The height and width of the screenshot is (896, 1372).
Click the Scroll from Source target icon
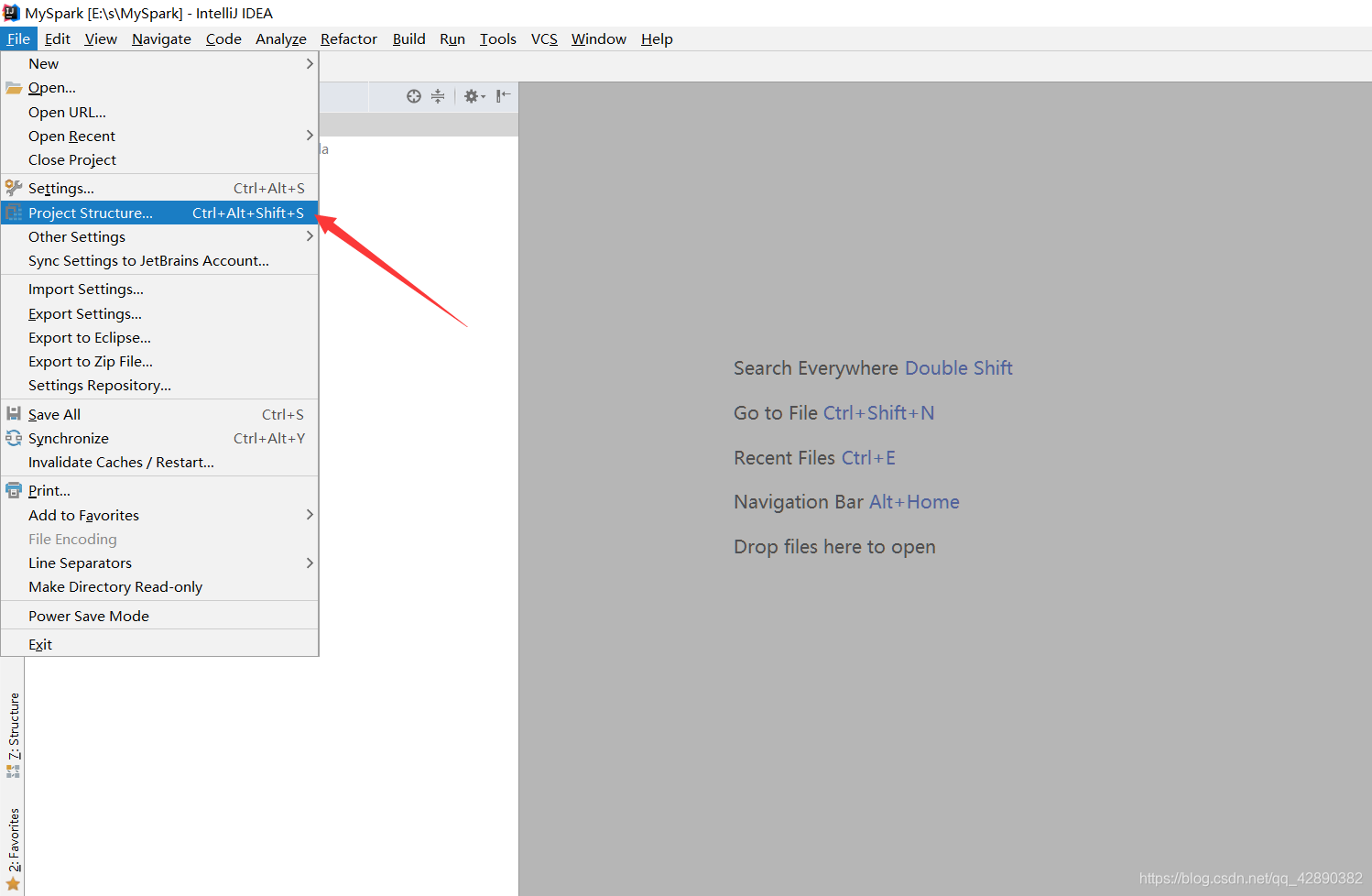pyautogui.click(x=414, y=96)
